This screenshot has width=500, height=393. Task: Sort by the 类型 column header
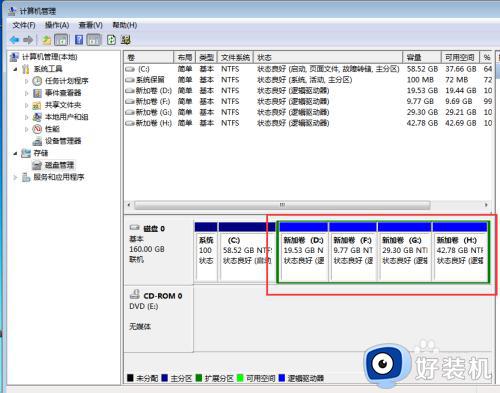point(207,57)
